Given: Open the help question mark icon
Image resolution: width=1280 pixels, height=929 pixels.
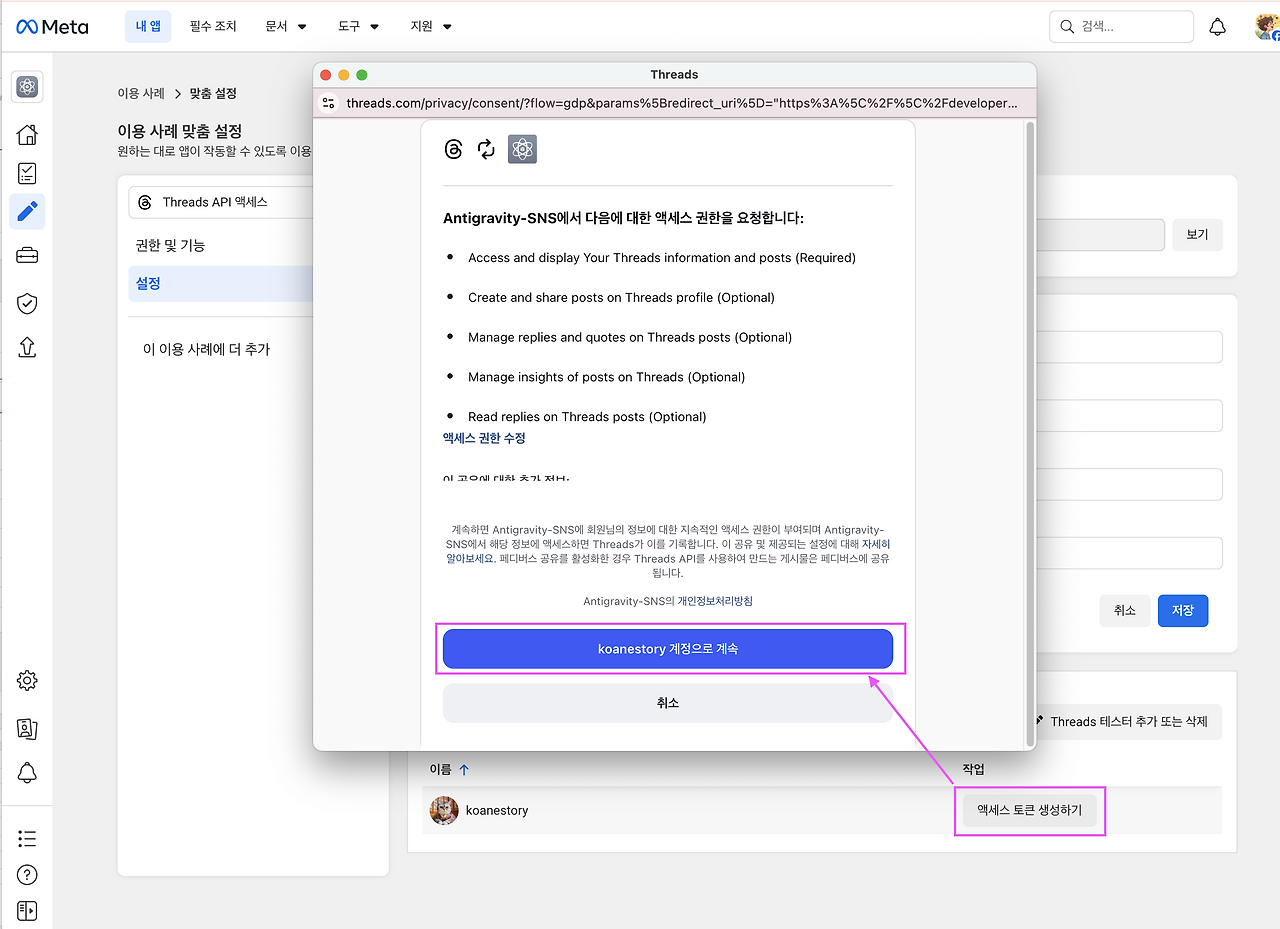Looking at the screenshot, I should (27, 875).
